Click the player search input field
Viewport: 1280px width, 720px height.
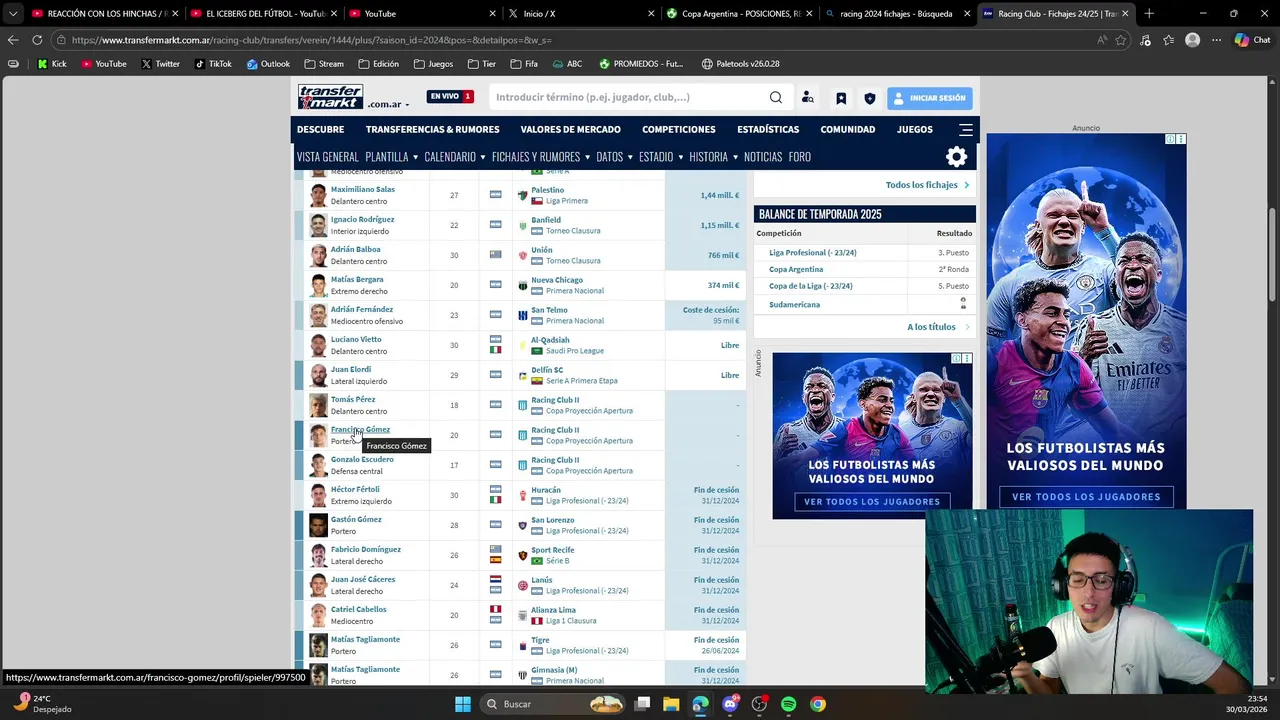pos(630,98)
